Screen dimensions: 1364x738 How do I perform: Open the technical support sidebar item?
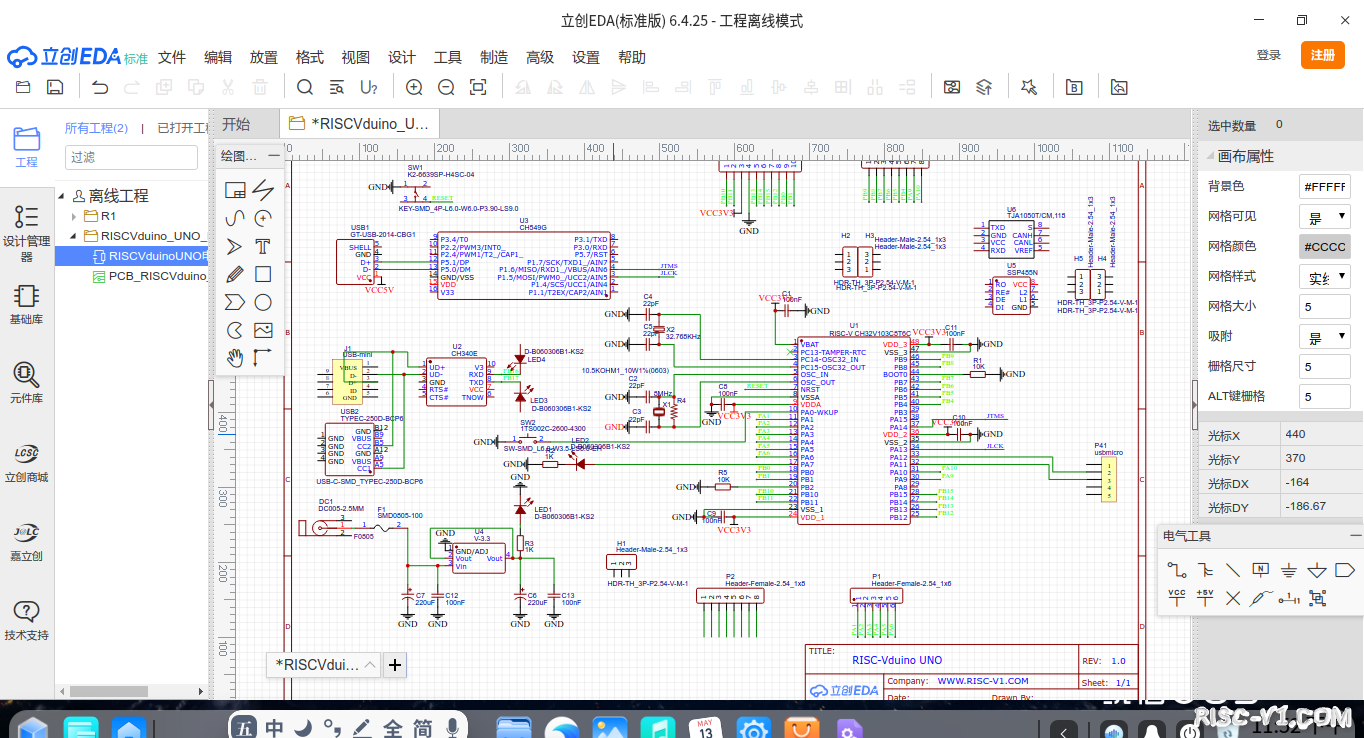click(x=27, y=620)
